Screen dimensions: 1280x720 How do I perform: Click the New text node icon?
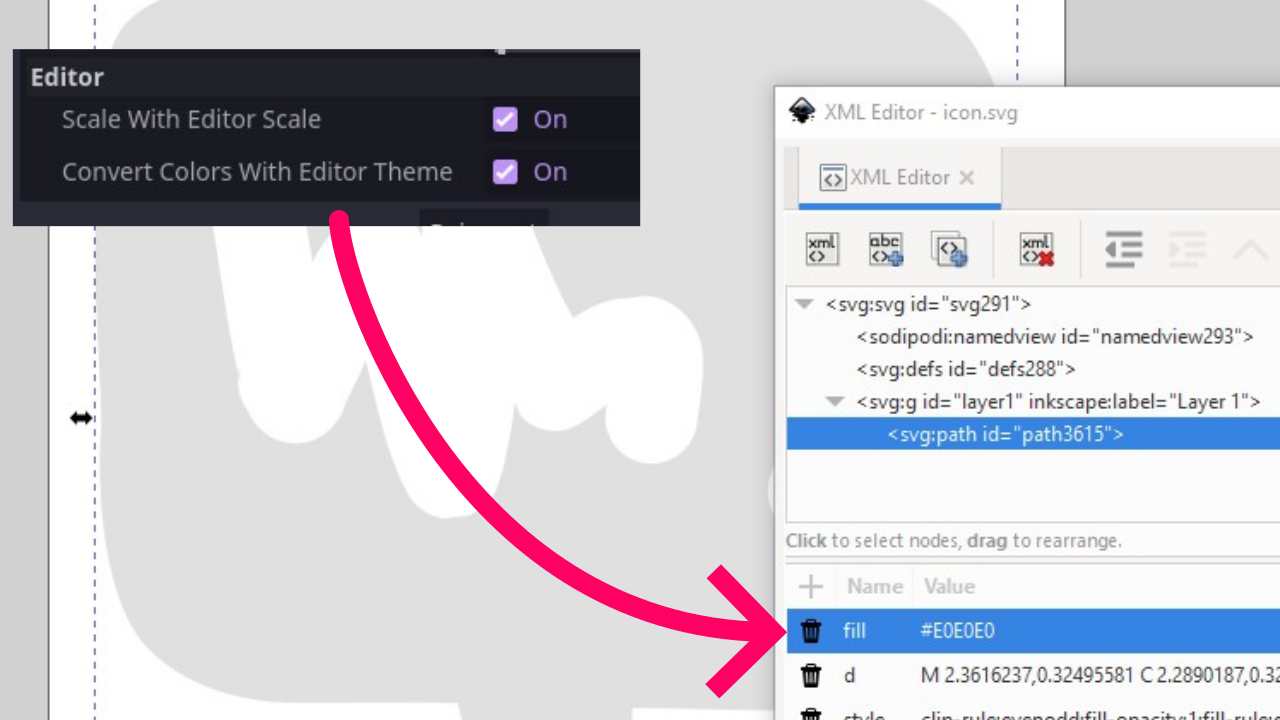(885, 249)
